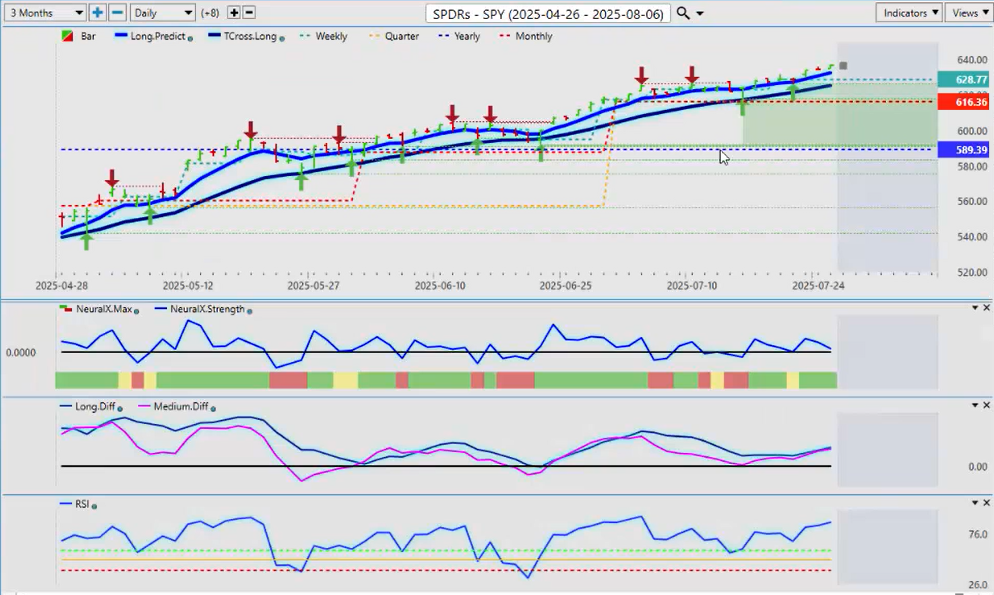Click the black plus forecast increment button
The image size is (994, 595).
(x=234, y=13)
